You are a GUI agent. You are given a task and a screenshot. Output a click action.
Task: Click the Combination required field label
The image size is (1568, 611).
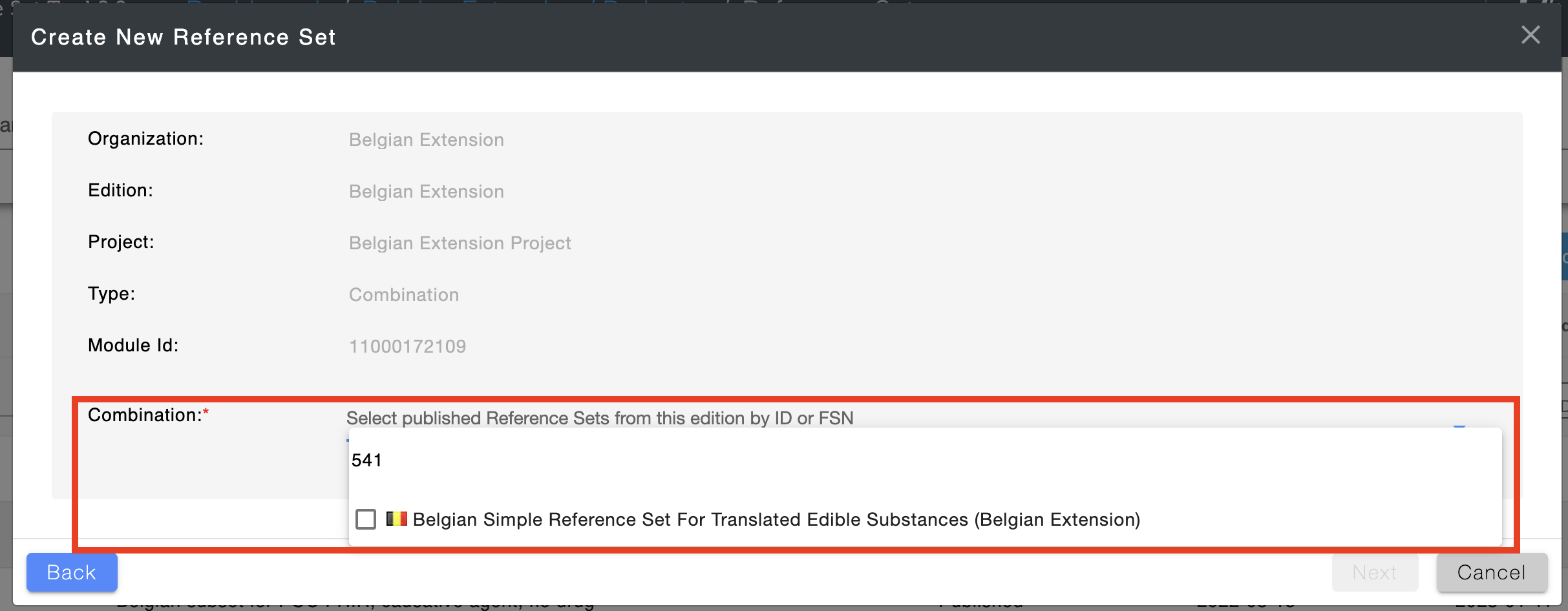(x=149, y=415)
